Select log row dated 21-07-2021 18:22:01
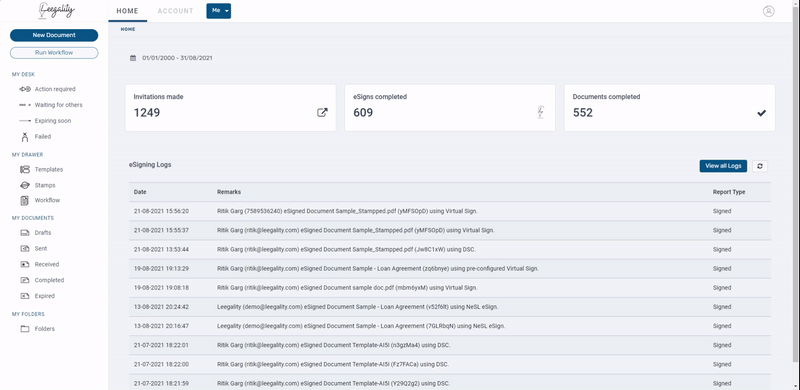The height and width of the screenshot is (390, 800). tap(450, 345)
